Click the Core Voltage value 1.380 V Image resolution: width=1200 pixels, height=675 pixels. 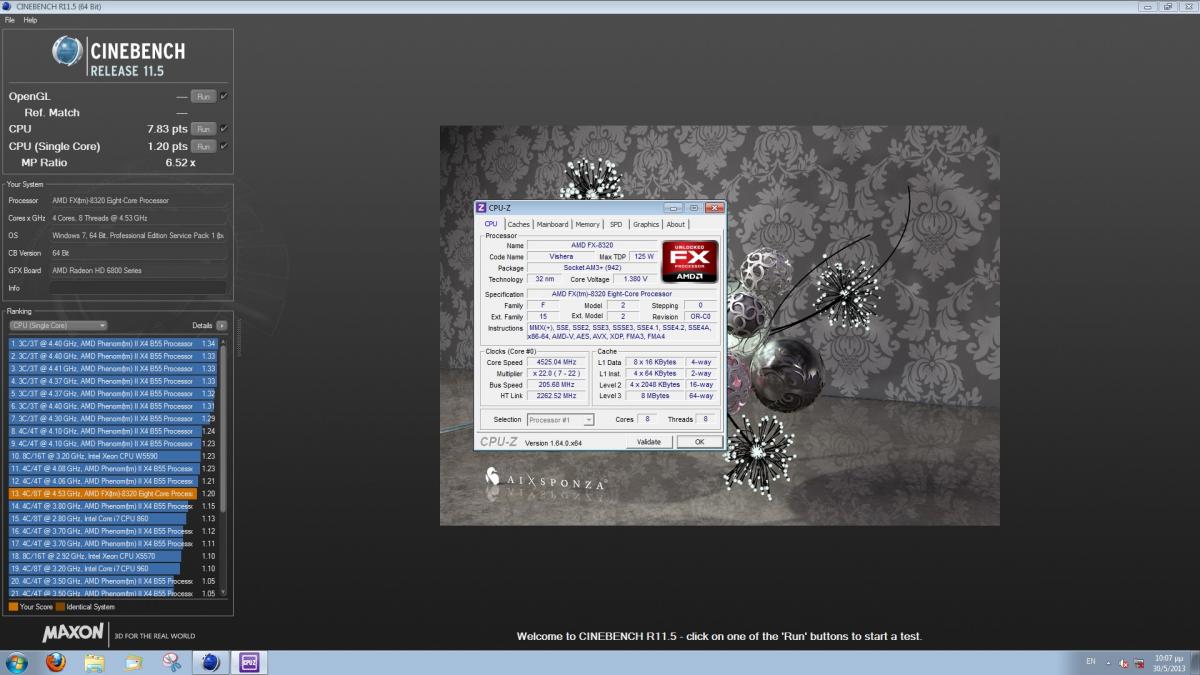point(634,280)
